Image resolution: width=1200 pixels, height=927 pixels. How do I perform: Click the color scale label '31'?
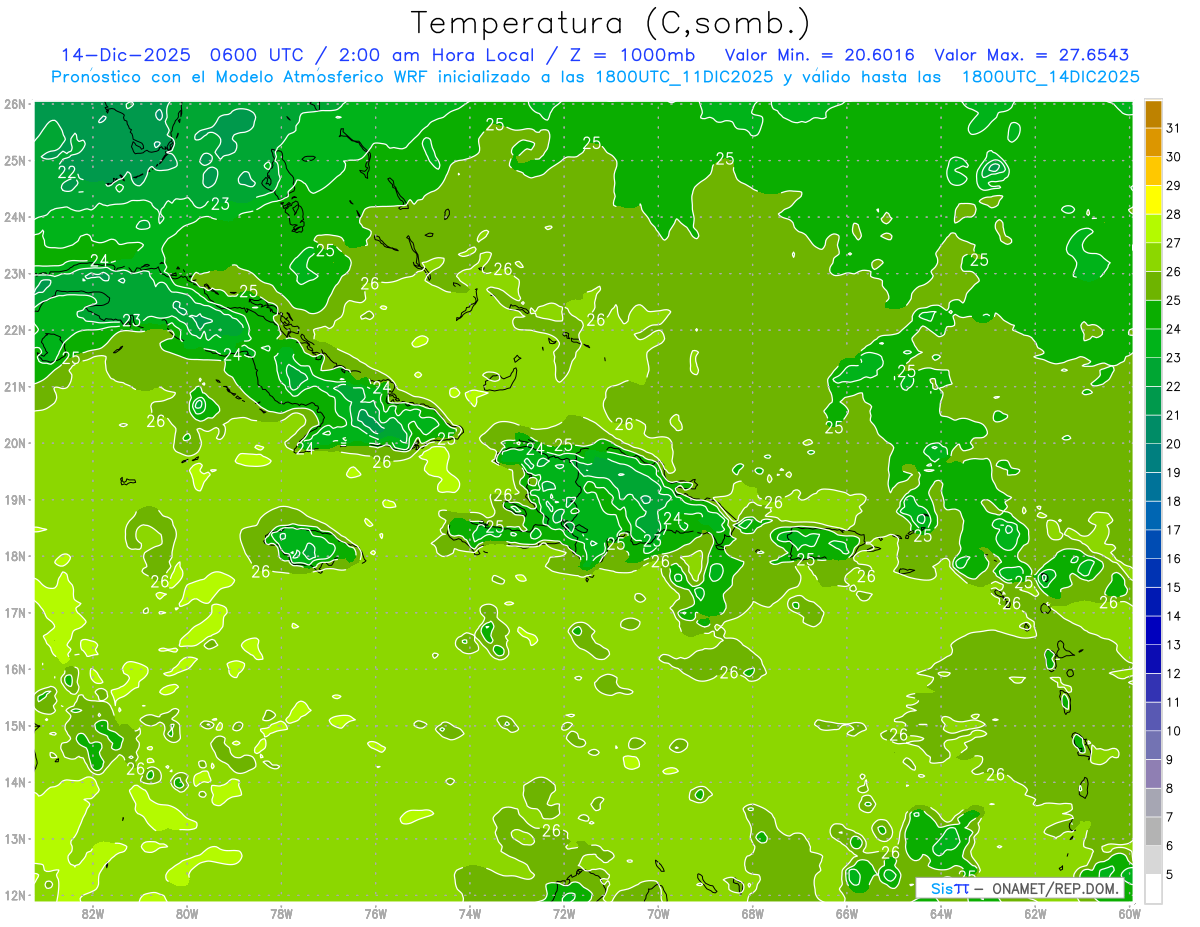coord(1173,128)
